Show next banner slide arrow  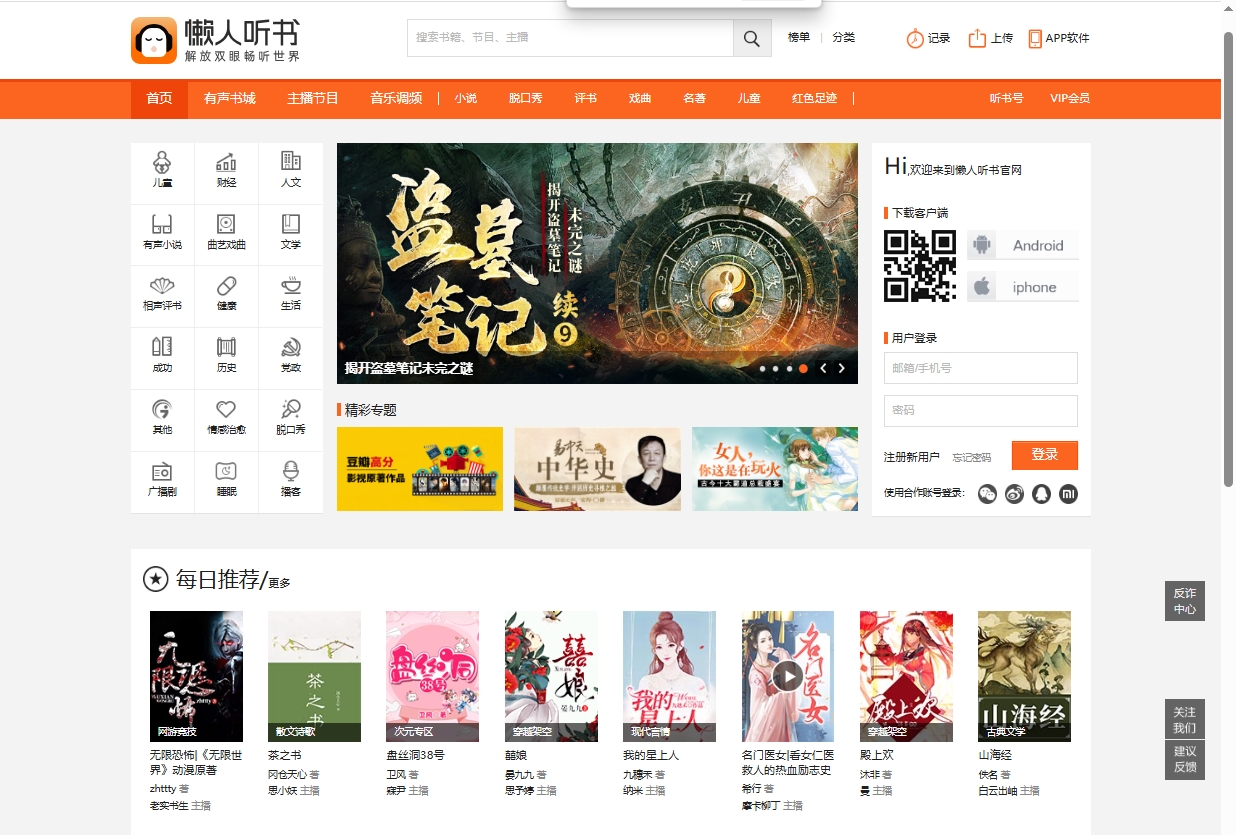[841, 369]
